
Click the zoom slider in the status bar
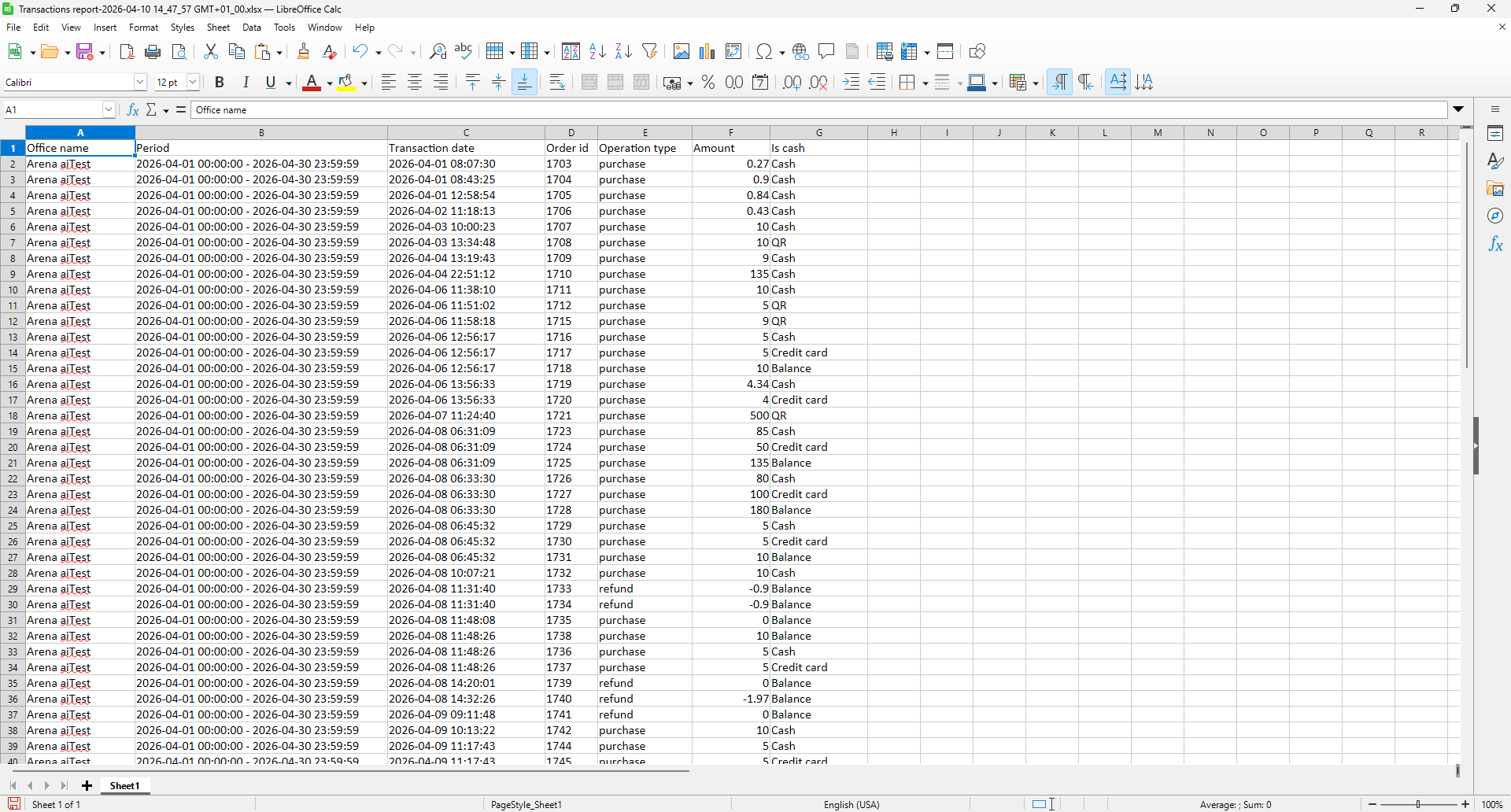(1419, 804)
